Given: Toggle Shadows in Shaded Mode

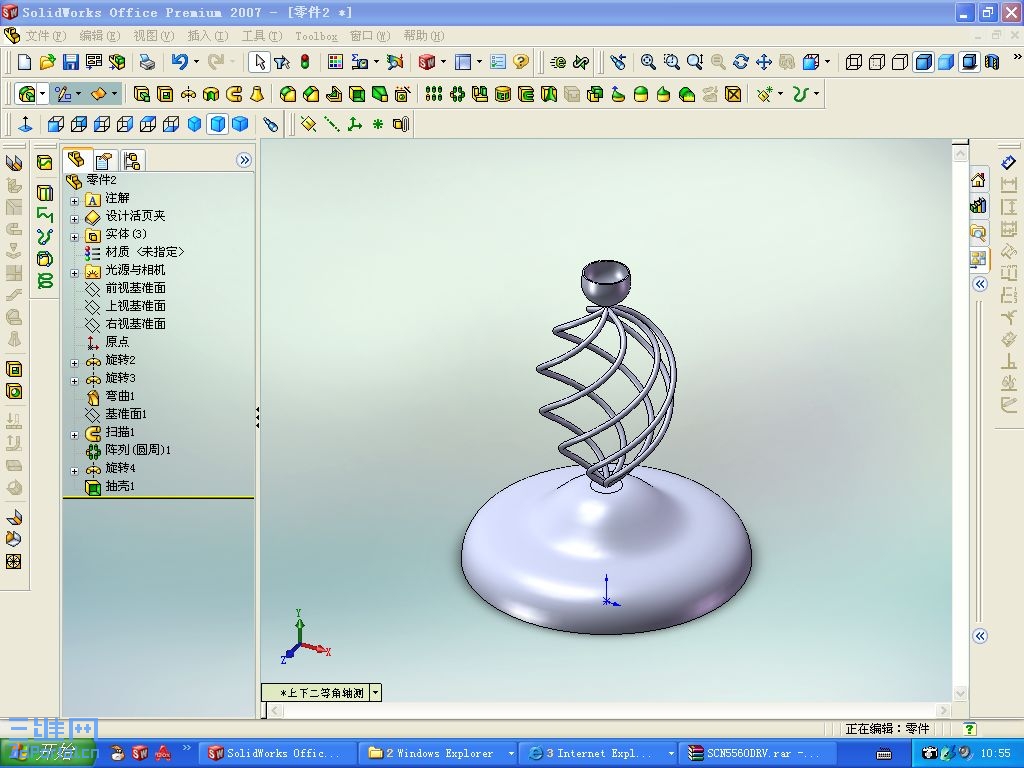Looking at the screenshot, I should [970, 62].
